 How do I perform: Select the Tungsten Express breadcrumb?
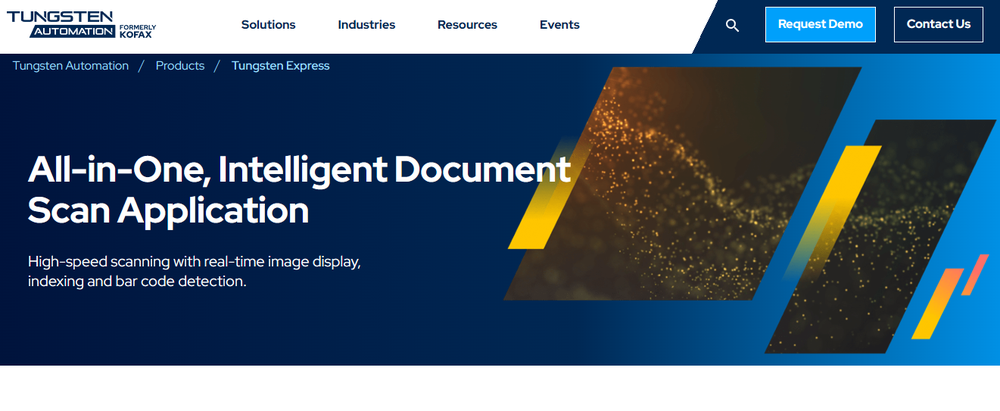(281, 66)
